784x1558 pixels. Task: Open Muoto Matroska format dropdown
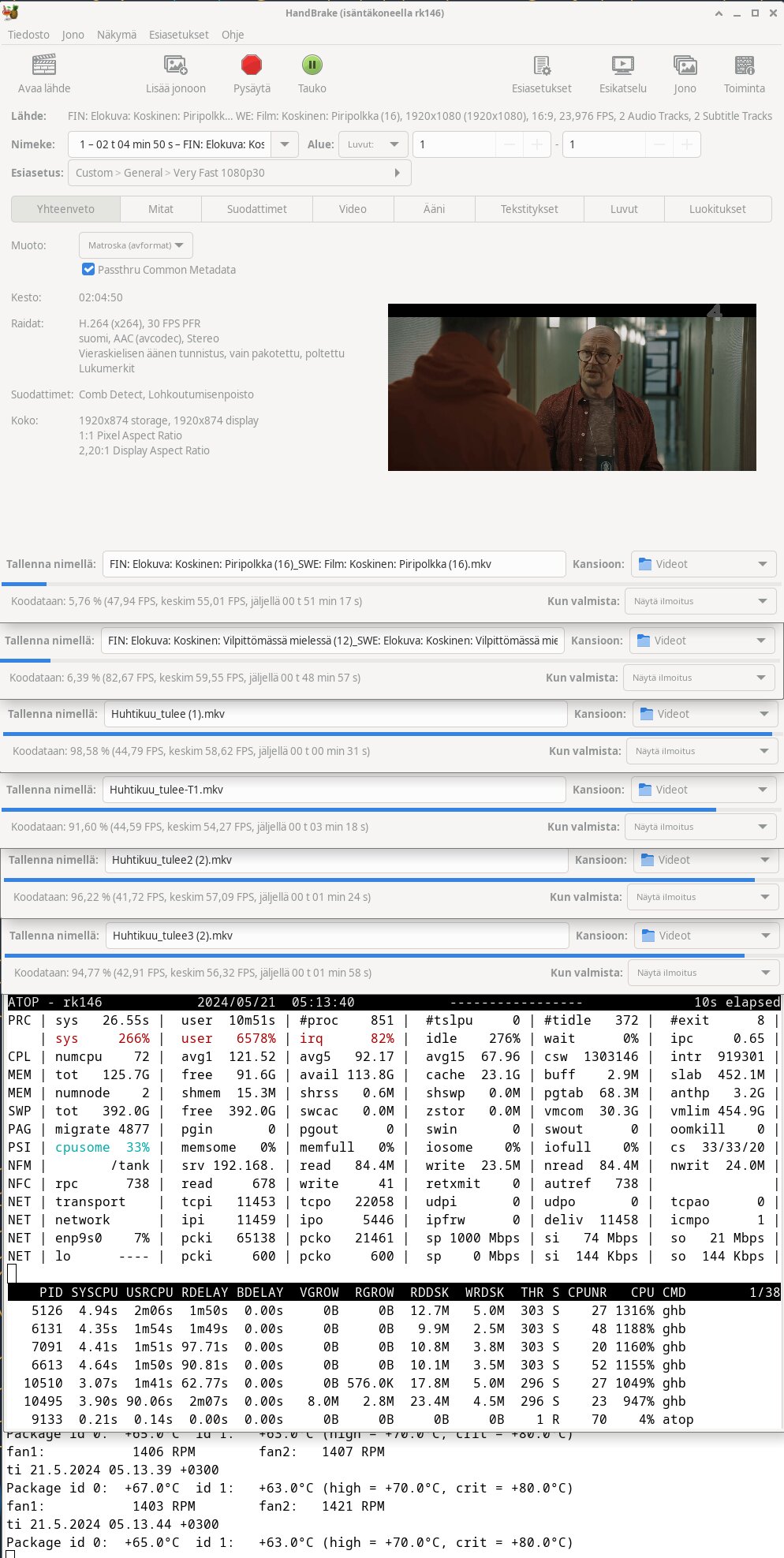tap(136, 245)
